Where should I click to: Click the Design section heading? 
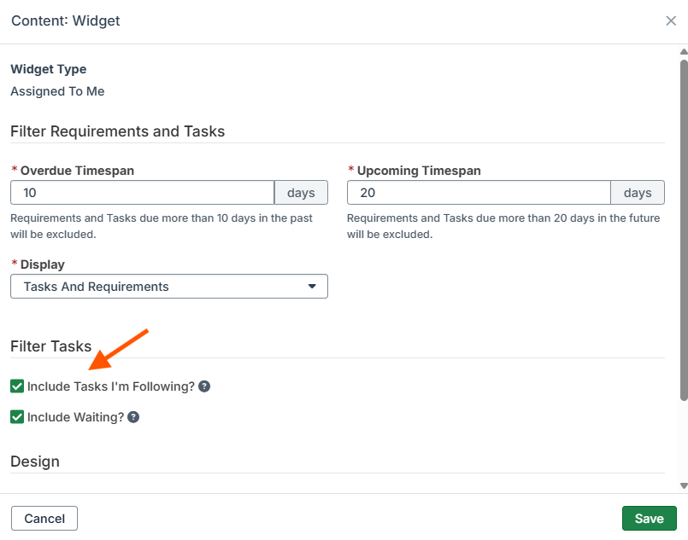point(35,461)
